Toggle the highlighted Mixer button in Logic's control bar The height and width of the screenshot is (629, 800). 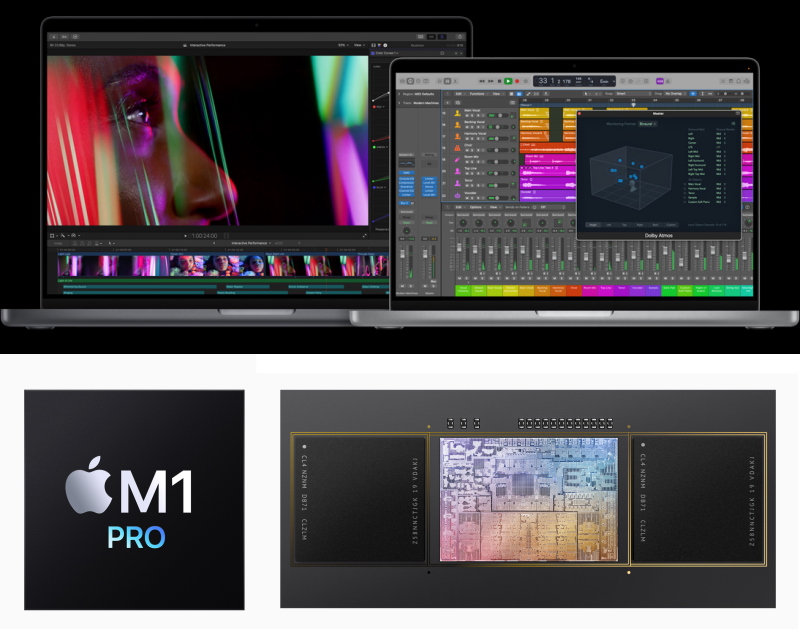(447, 81)
